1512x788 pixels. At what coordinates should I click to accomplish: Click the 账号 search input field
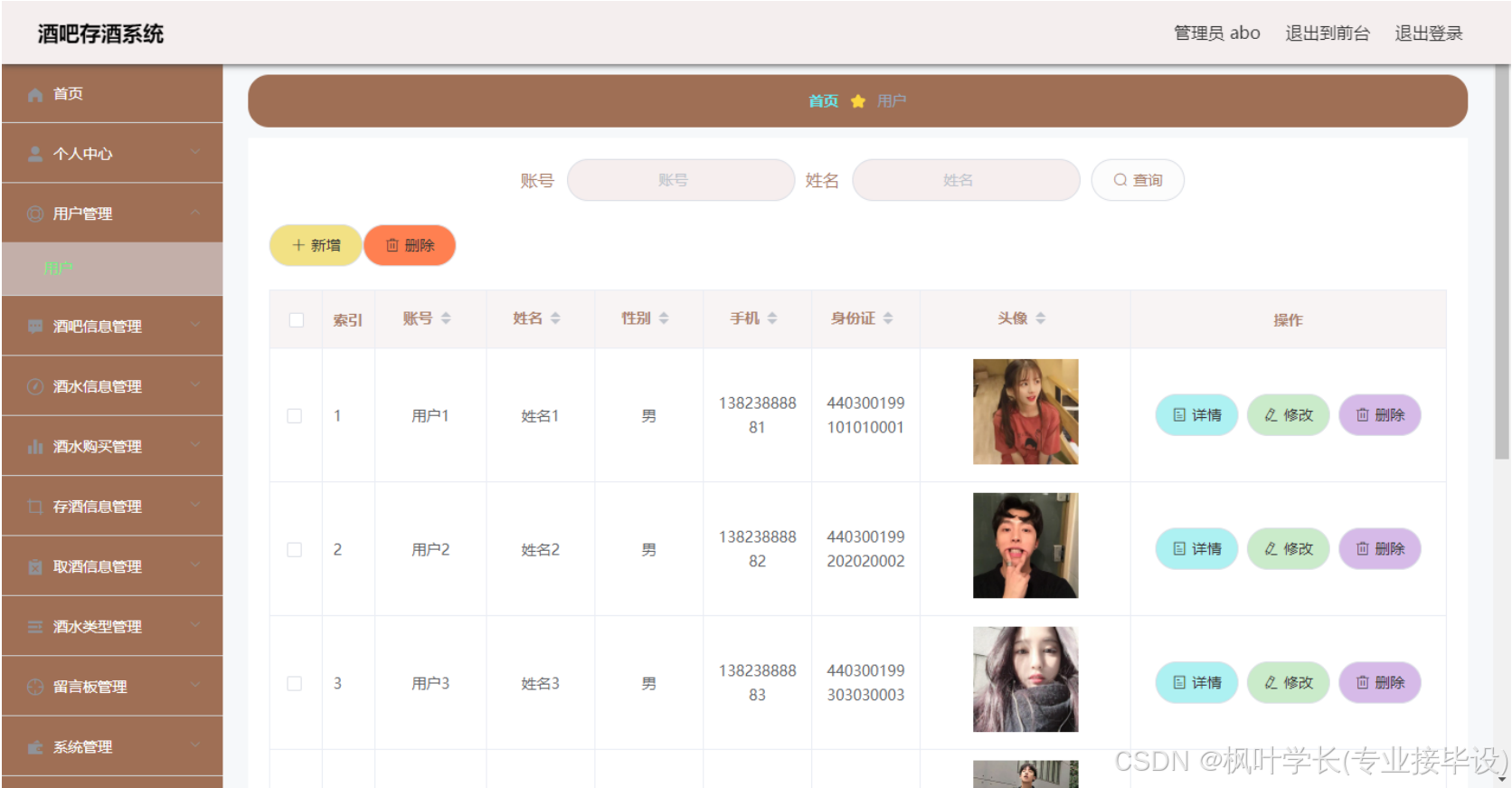(681, 180)
